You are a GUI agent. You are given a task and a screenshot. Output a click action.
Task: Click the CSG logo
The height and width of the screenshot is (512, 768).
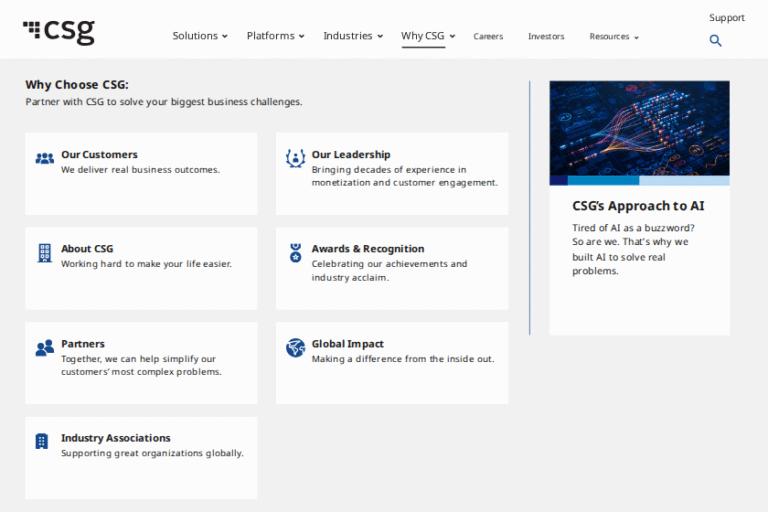click(59, 32)
